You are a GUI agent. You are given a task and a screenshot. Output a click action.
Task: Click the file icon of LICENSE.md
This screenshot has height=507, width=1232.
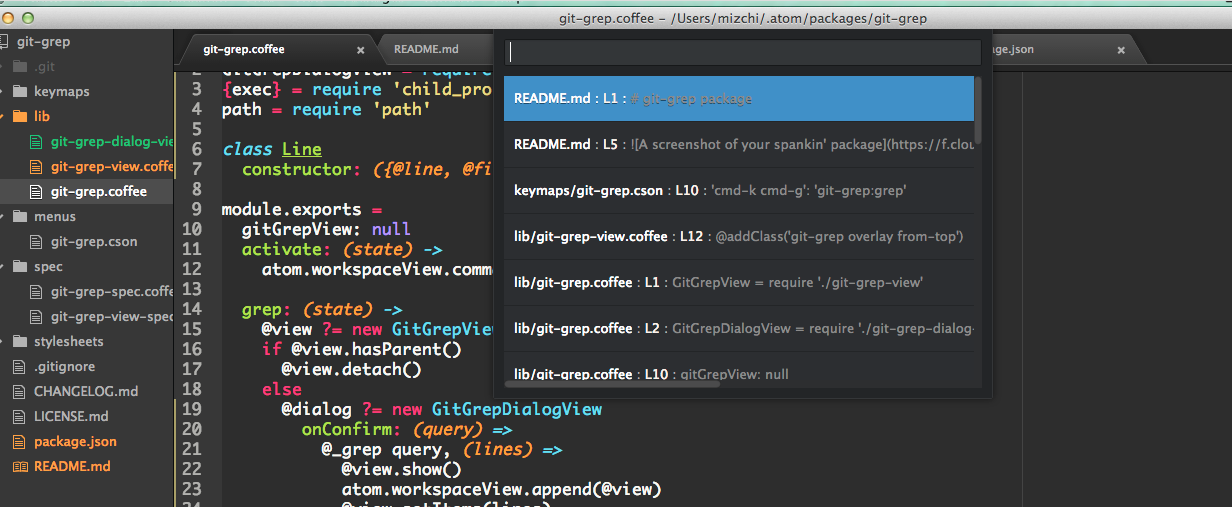point(20,417)
